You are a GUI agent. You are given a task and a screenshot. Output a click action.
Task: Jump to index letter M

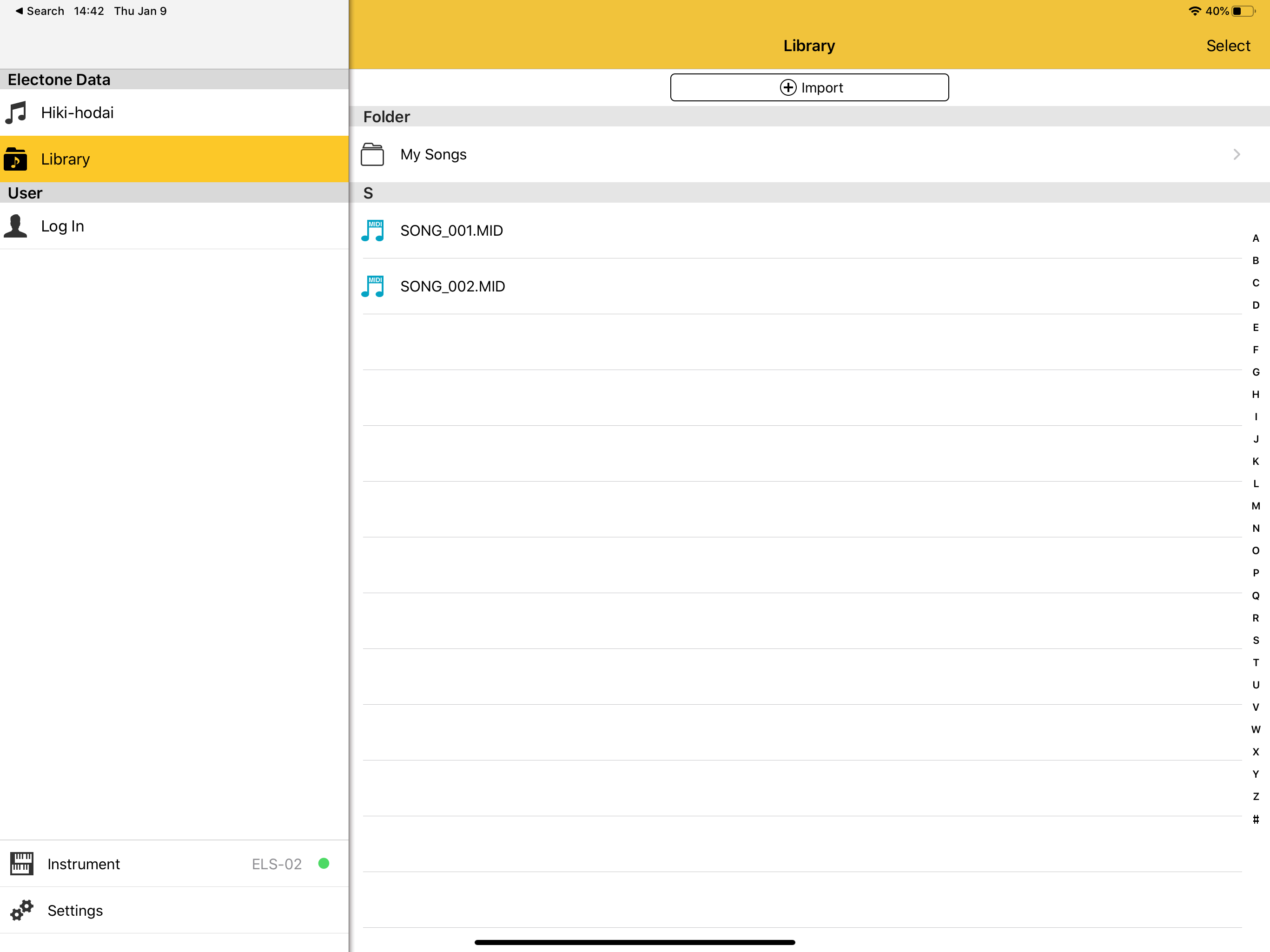[x=1256, y=506]
